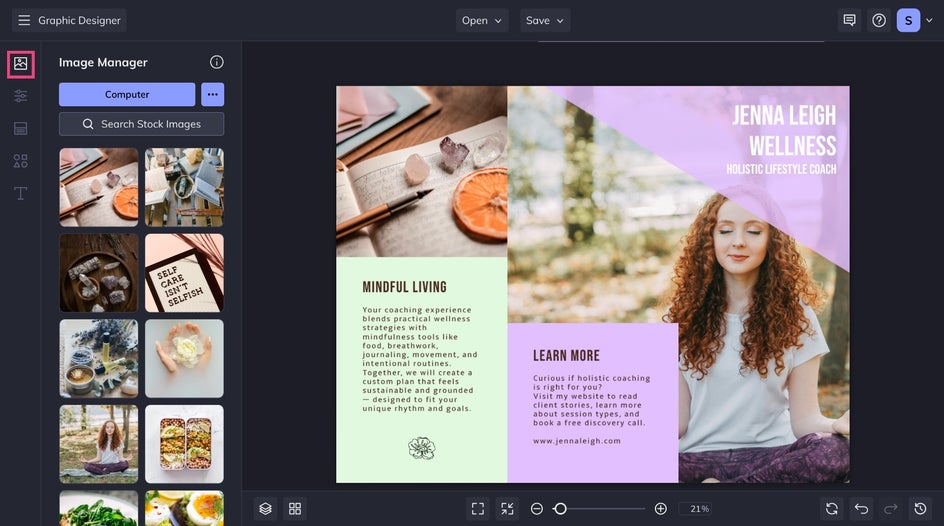Screen dimensions: 944x526
Task: Open the Text tool sidebar icon
Action: click(x=20, y=193)
